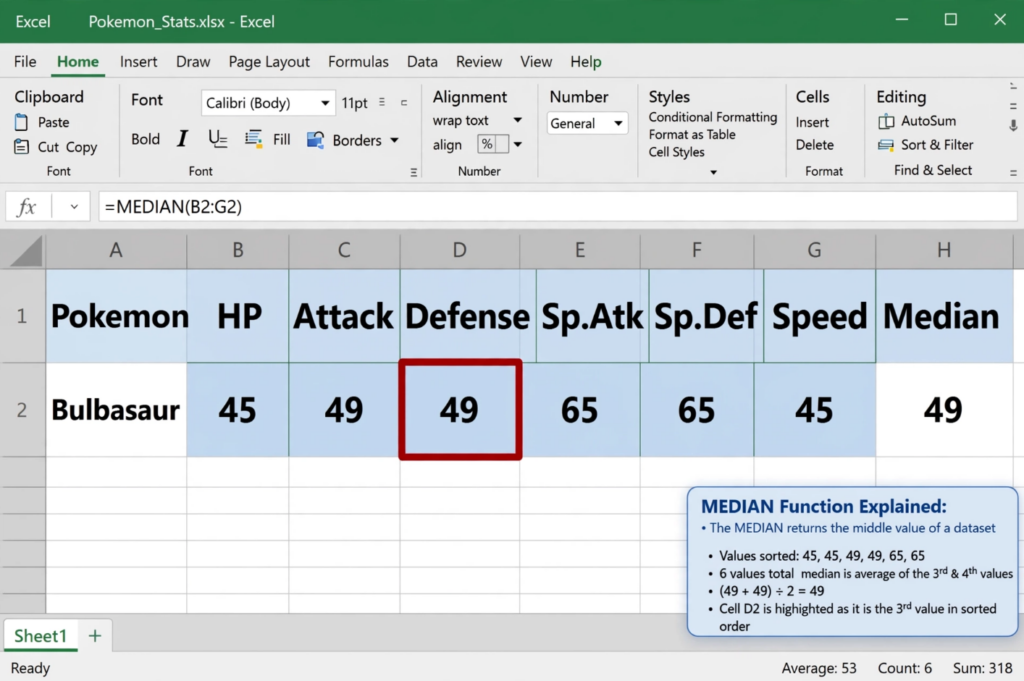Screen dimensions: 1024x681
Task: Click the AutoSum icon
Action: point(886,121)
